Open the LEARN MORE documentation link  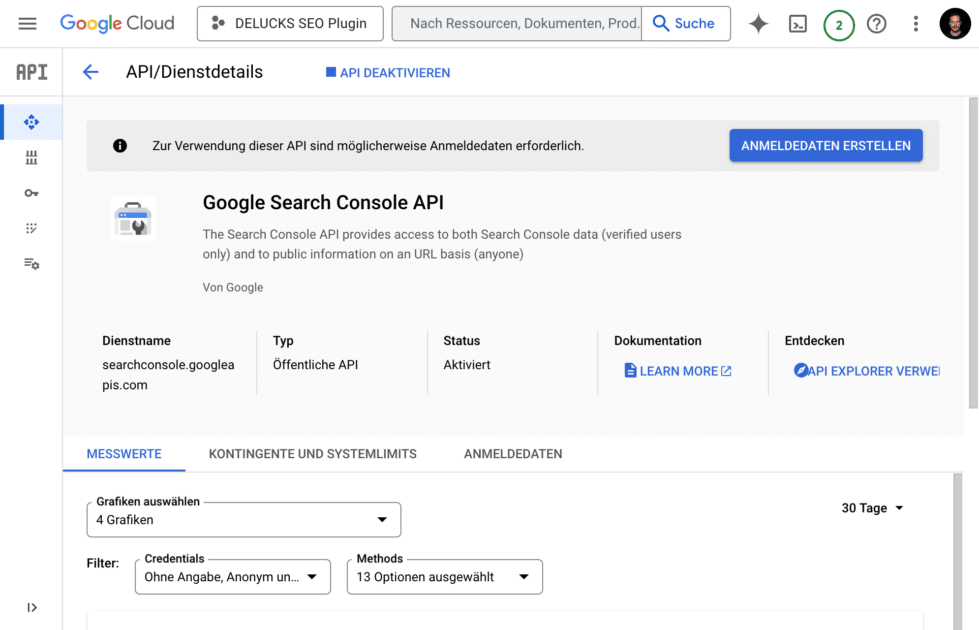tap(677, 371)
